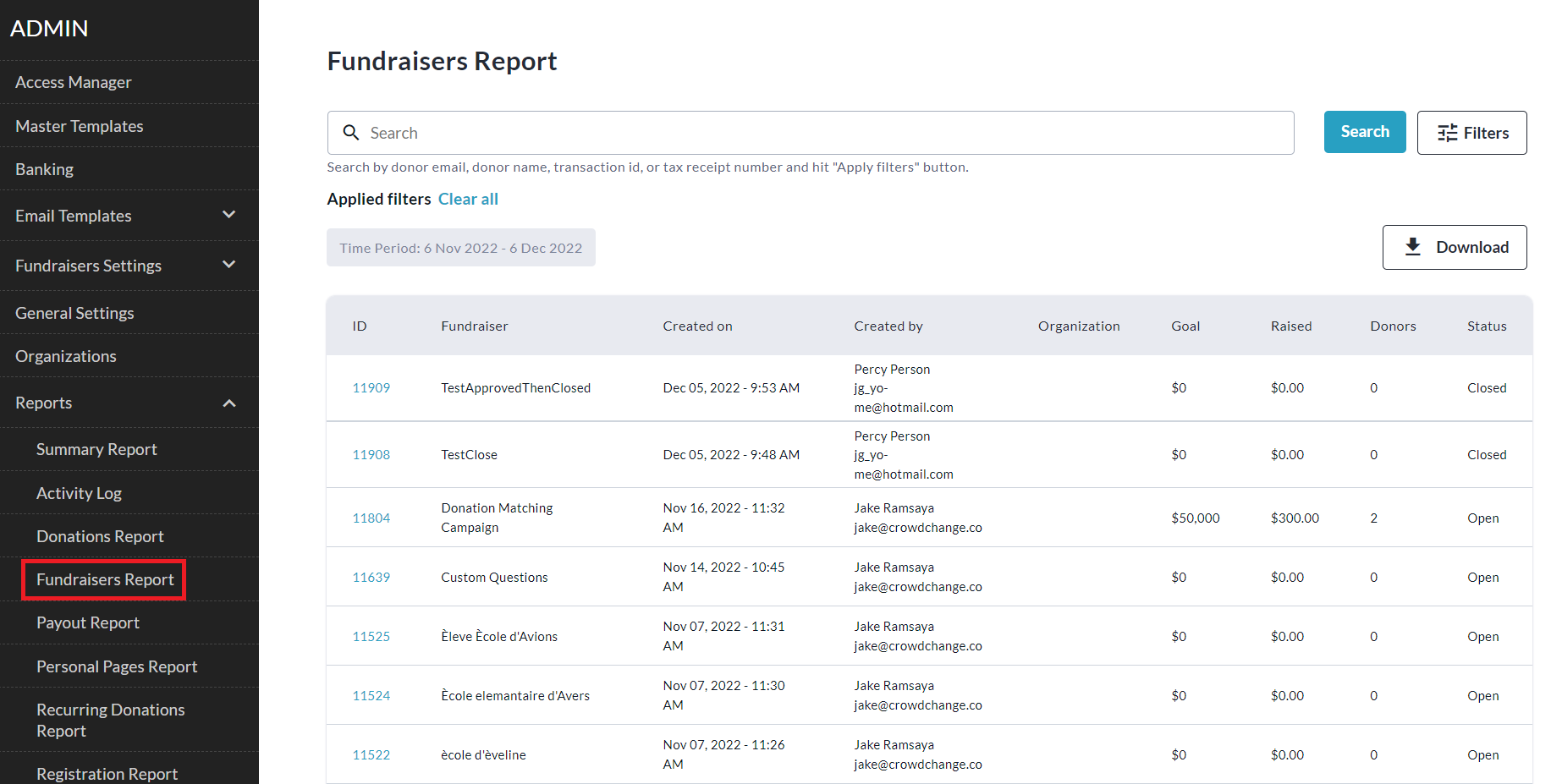1551x784 pixels.
Task: Click the Raised column header
Action: pos(1290,326)
